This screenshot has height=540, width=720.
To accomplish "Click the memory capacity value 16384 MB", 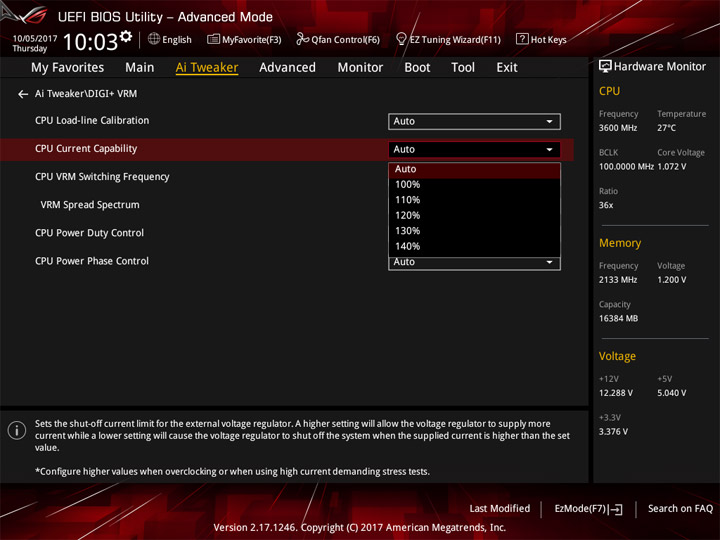I will pos(618,318).
